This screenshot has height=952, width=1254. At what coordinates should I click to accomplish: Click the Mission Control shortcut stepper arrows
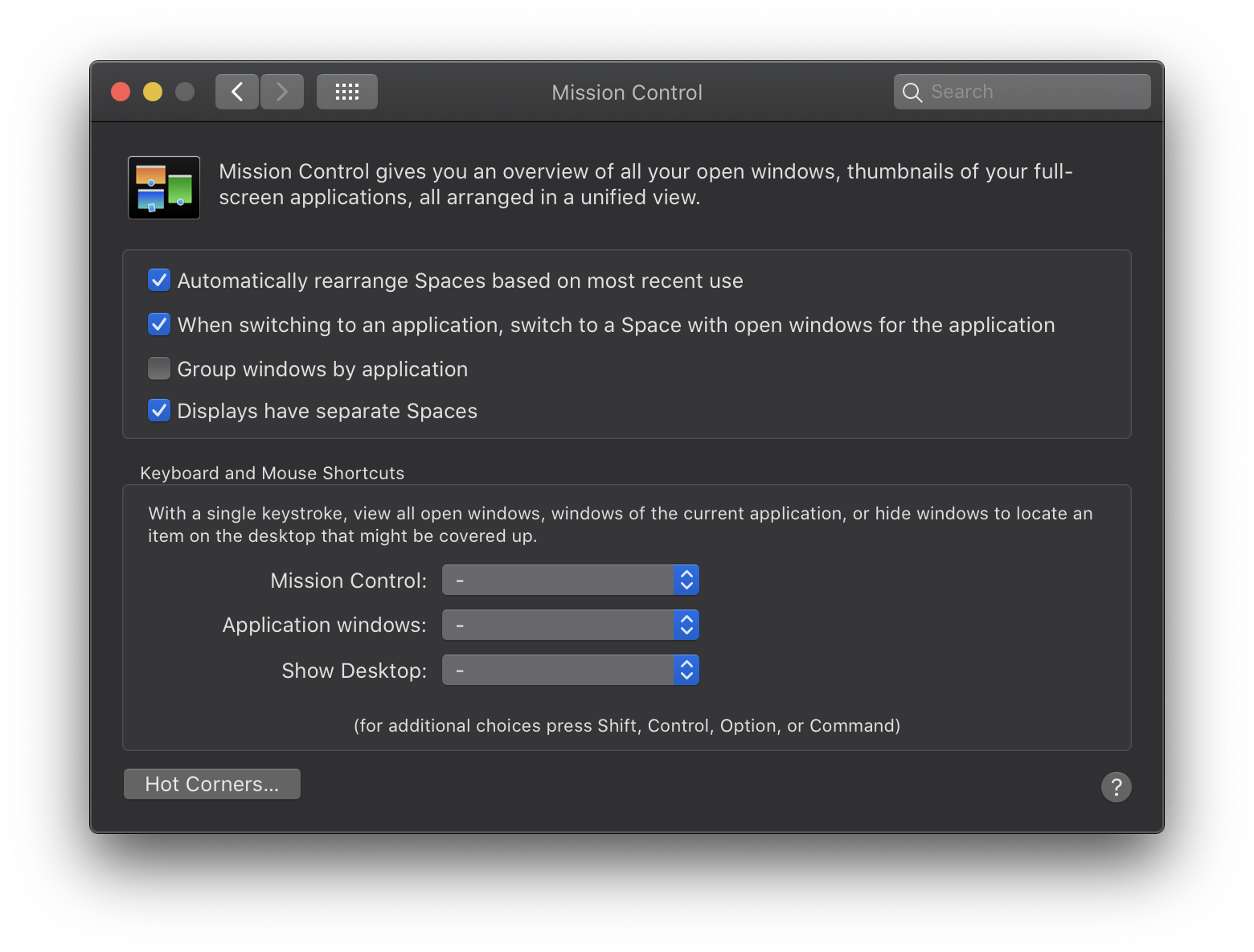[686, 579]
